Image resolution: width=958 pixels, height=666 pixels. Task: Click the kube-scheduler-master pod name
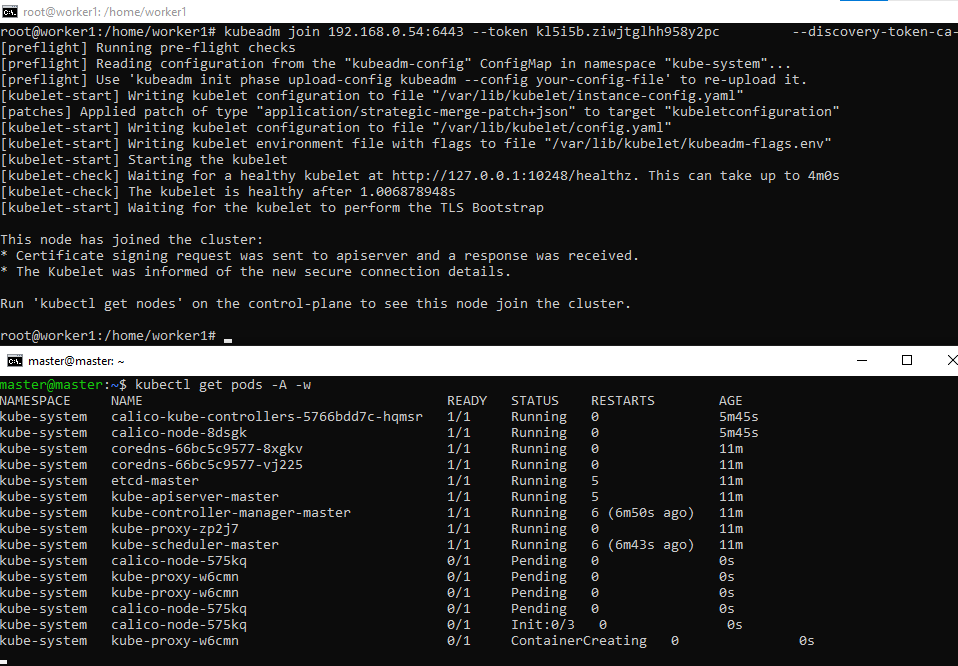point(195,545)
